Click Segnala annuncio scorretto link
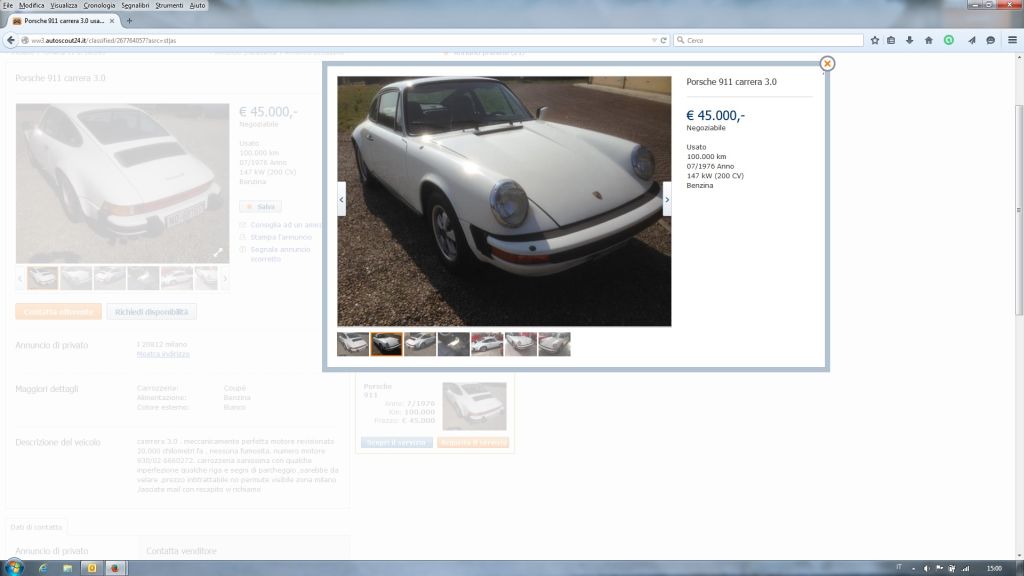The width and height of the screenshot is (1024, 576). [280, 254]
